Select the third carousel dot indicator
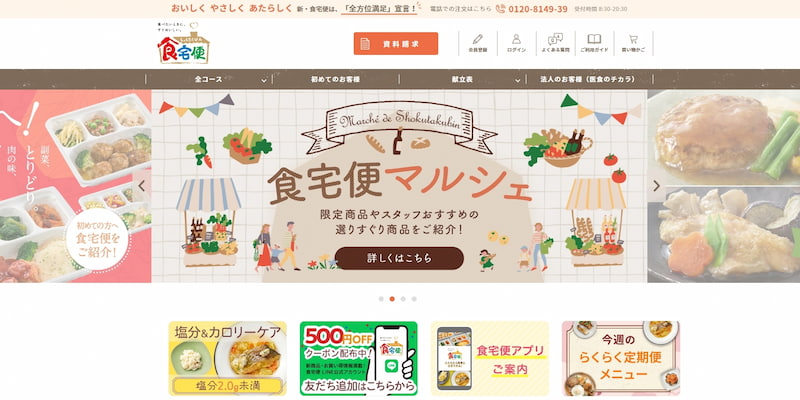Screen dimensions: 800x400 point(403,299)
